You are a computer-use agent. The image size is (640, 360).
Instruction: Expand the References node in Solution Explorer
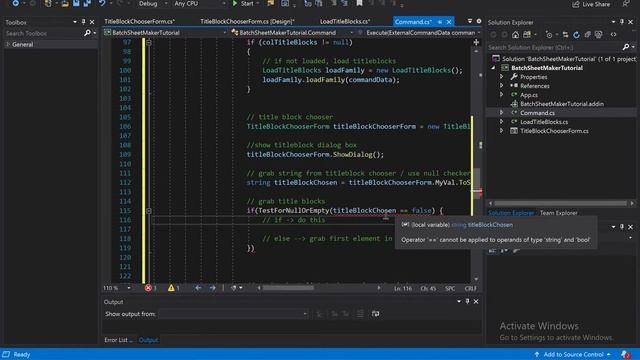click(502, 86)
